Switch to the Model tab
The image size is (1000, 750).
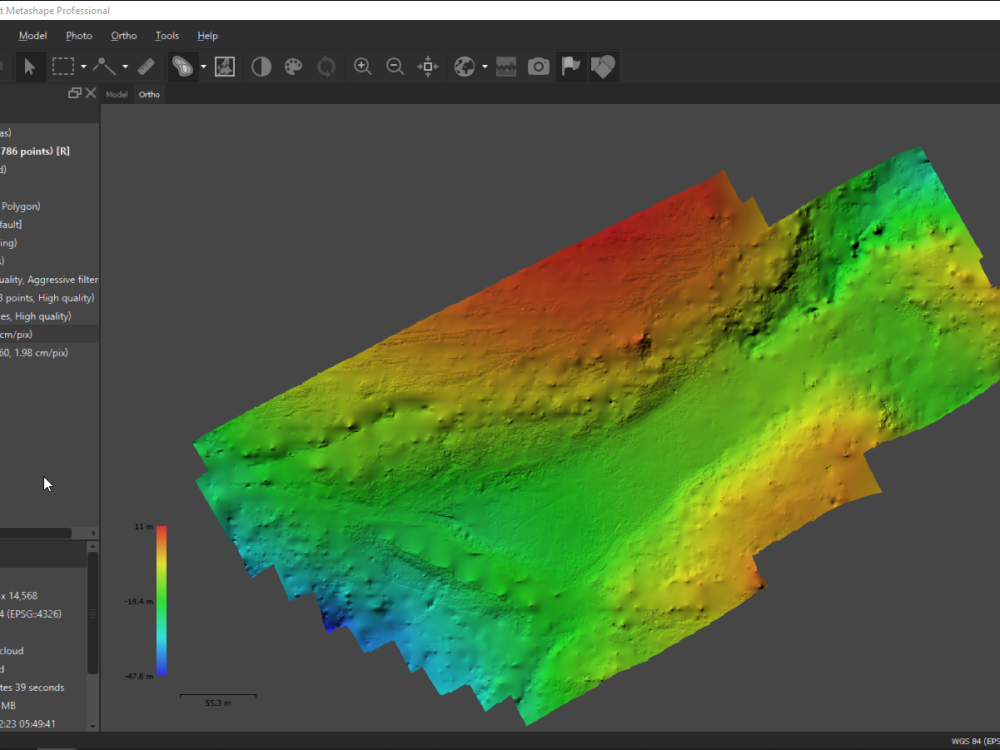click(x=116, y=94)
